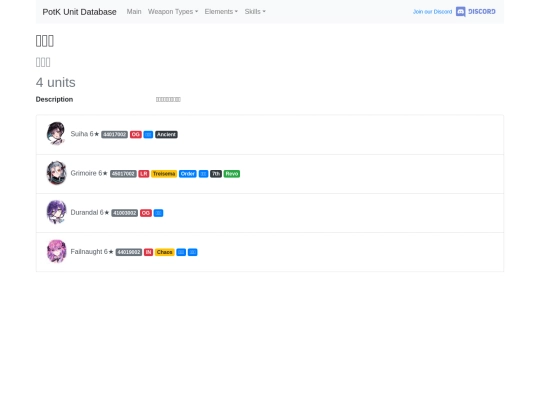The image size is (540, 405).
Task: Click the red IN badge on Failnaught
Action: [x=148, y=252]
